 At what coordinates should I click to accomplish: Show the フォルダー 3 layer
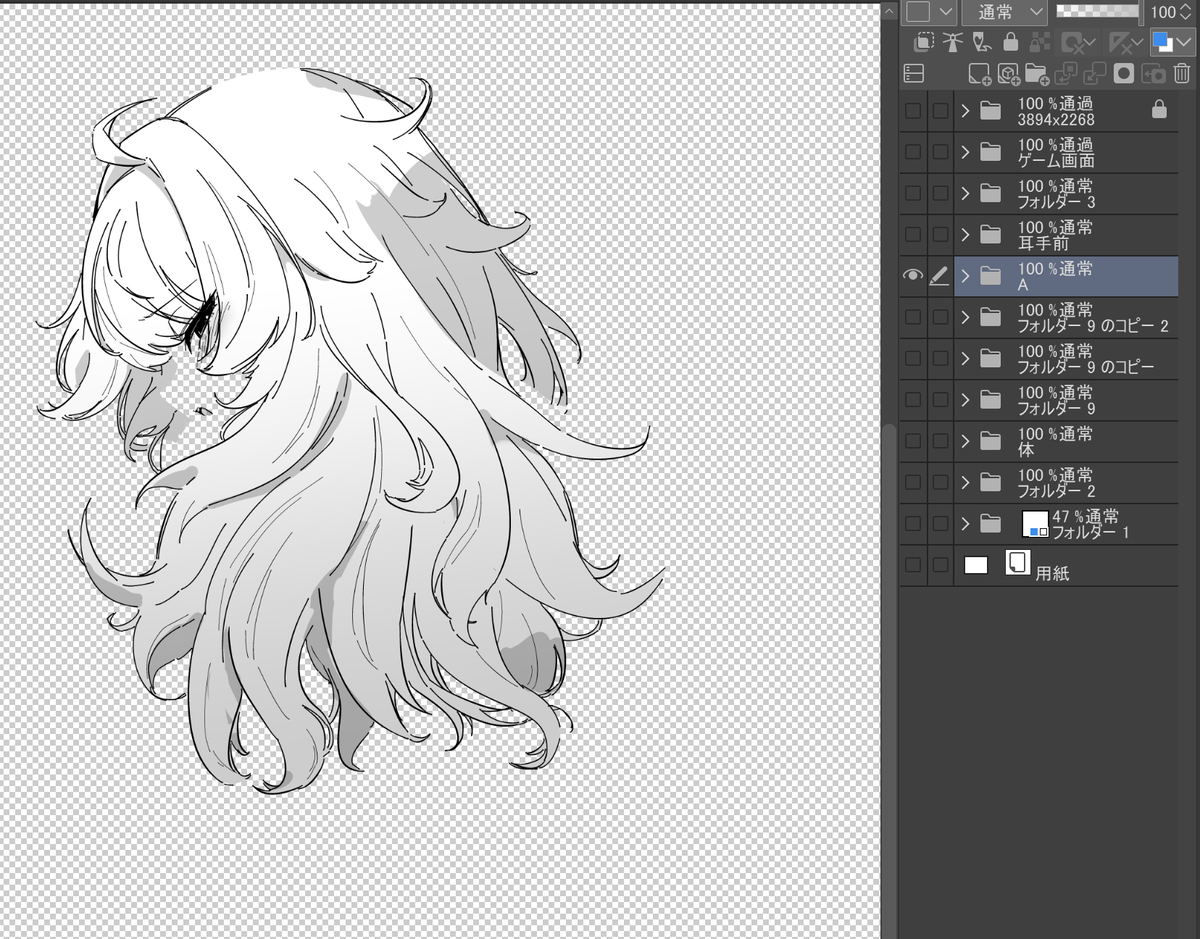pyautogui.click(x=913, y=193)
